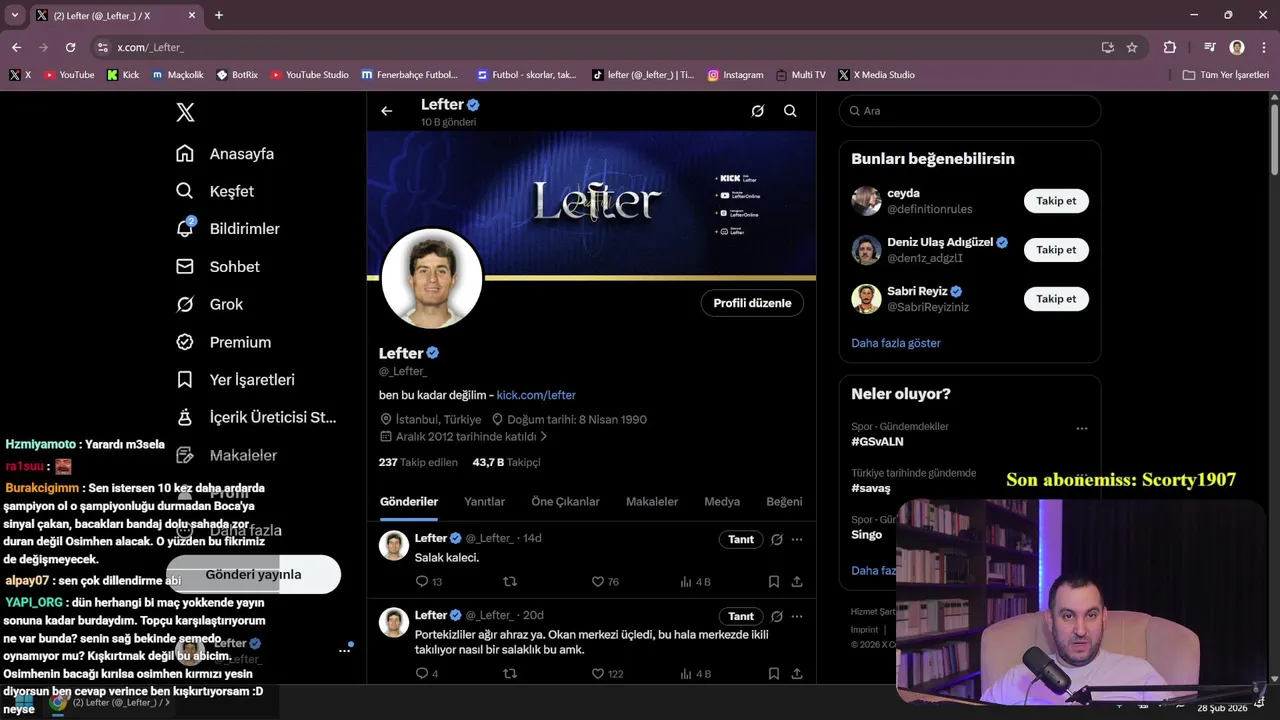Select Yanıtlar tab
The image size is (1280, 720).
[484, 501]
